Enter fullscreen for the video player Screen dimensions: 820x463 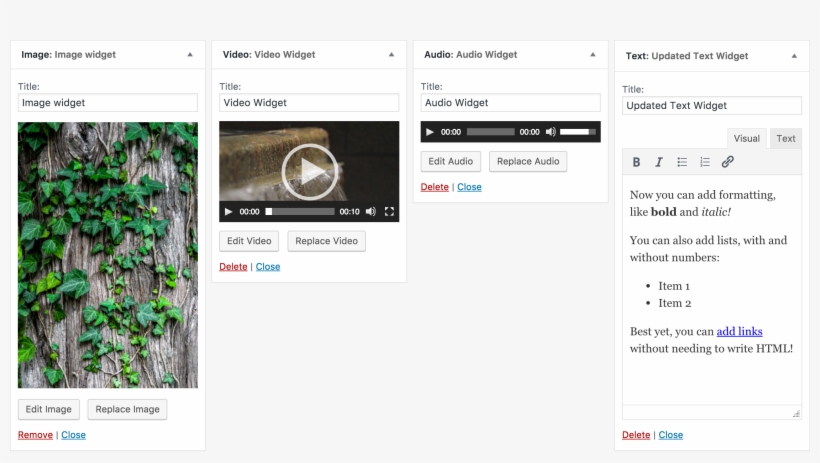coord(390,212)
